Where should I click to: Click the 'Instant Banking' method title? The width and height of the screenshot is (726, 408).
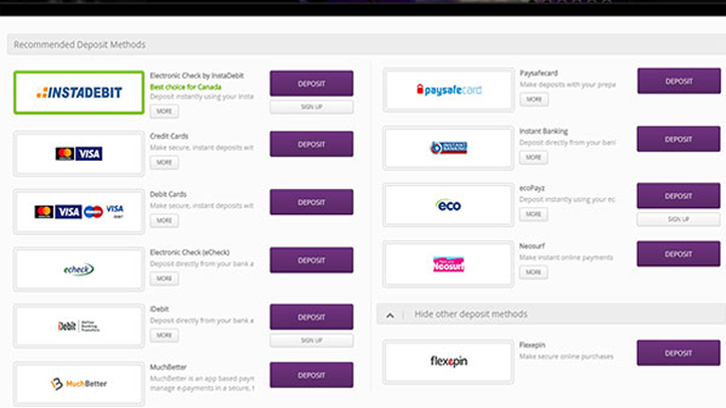(543, 132)
